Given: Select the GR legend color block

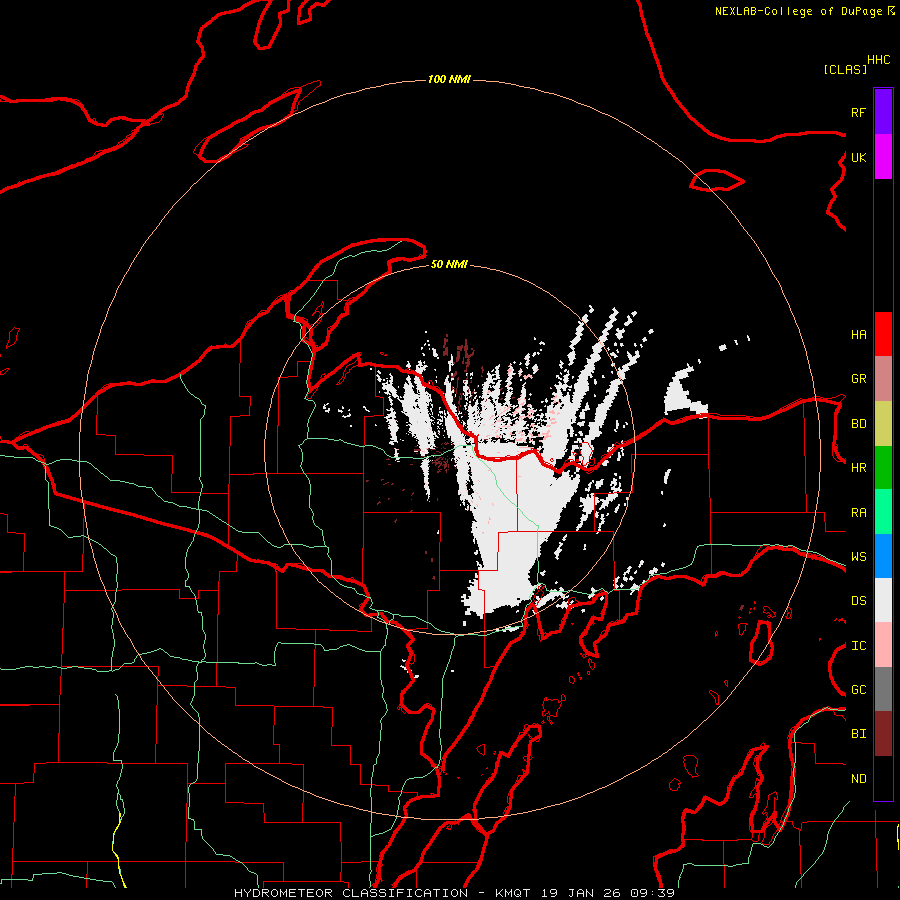Looking at the screenshot, I should click(x=883, y=379).
